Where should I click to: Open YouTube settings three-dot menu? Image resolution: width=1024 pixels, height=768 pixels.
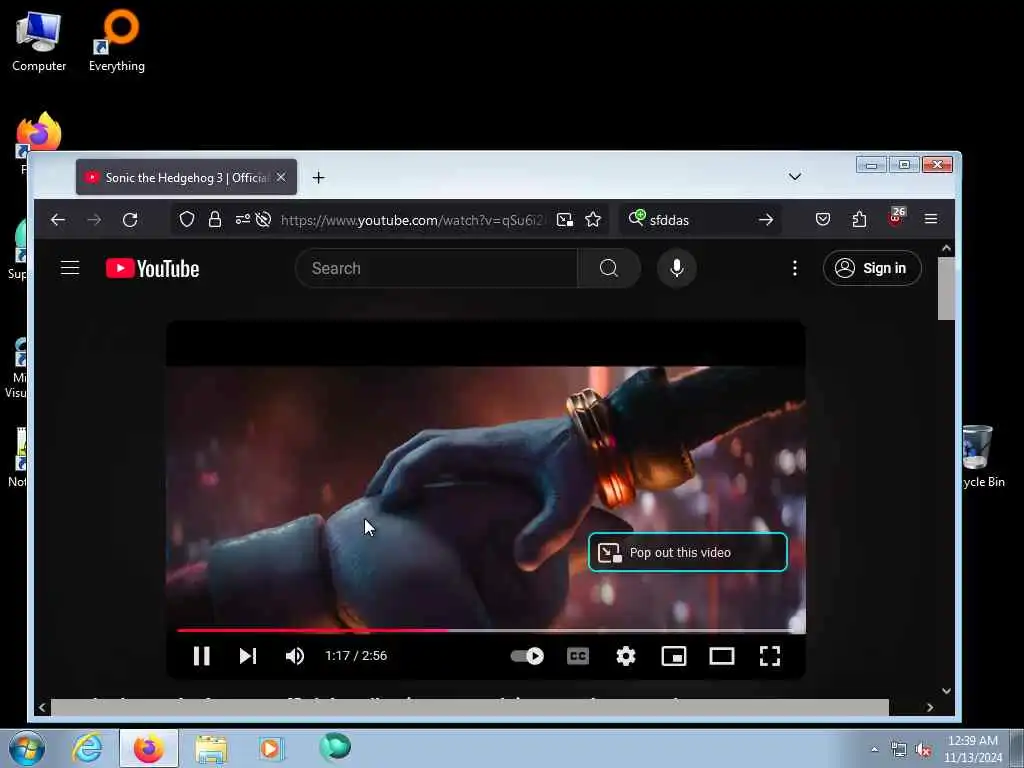point(795,268)
